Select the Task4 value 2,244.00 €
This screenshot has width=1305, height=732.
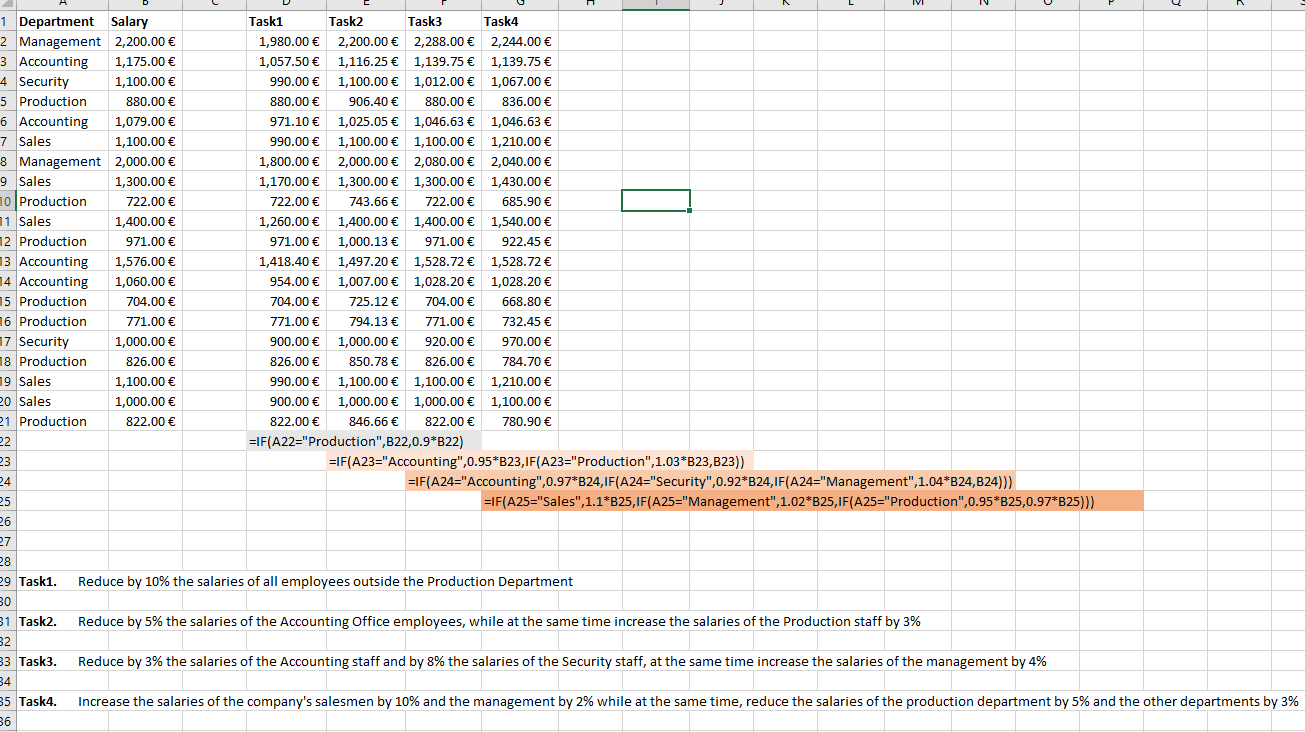pos(521,41)
